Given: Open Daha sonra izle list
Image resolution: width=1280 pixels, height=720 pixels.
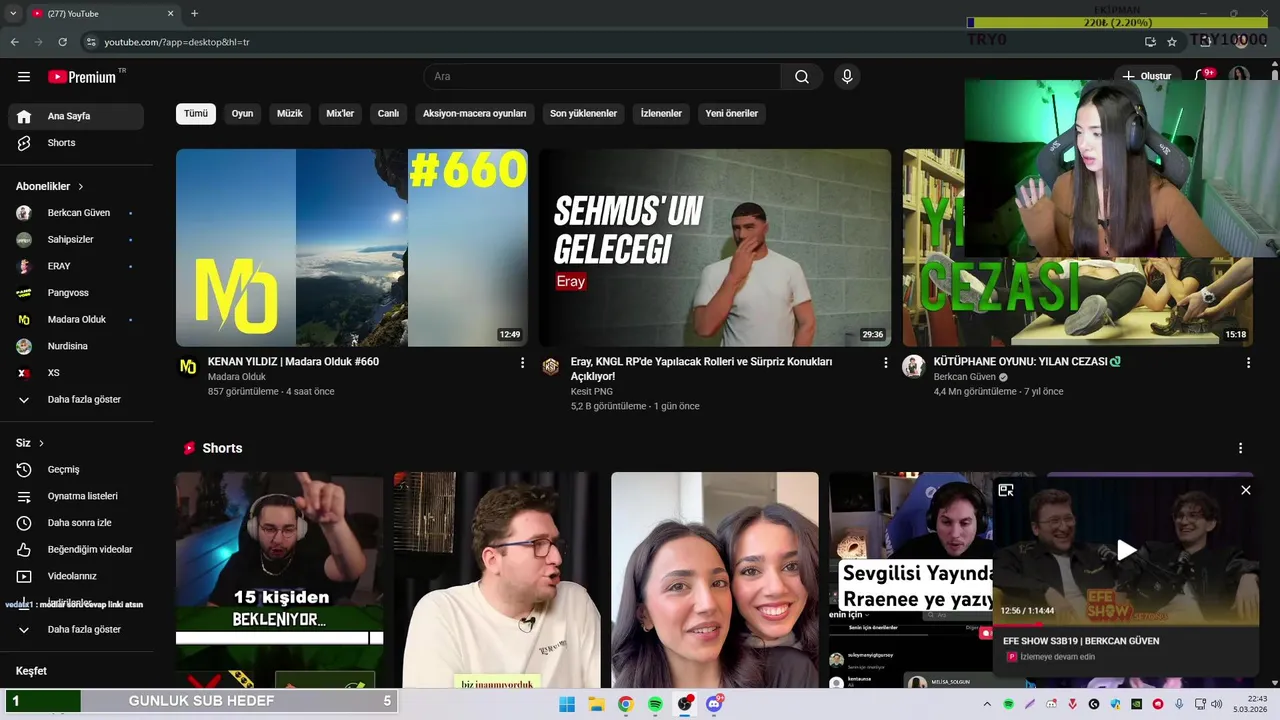Looking at the screenshot, I should point(76,523).
